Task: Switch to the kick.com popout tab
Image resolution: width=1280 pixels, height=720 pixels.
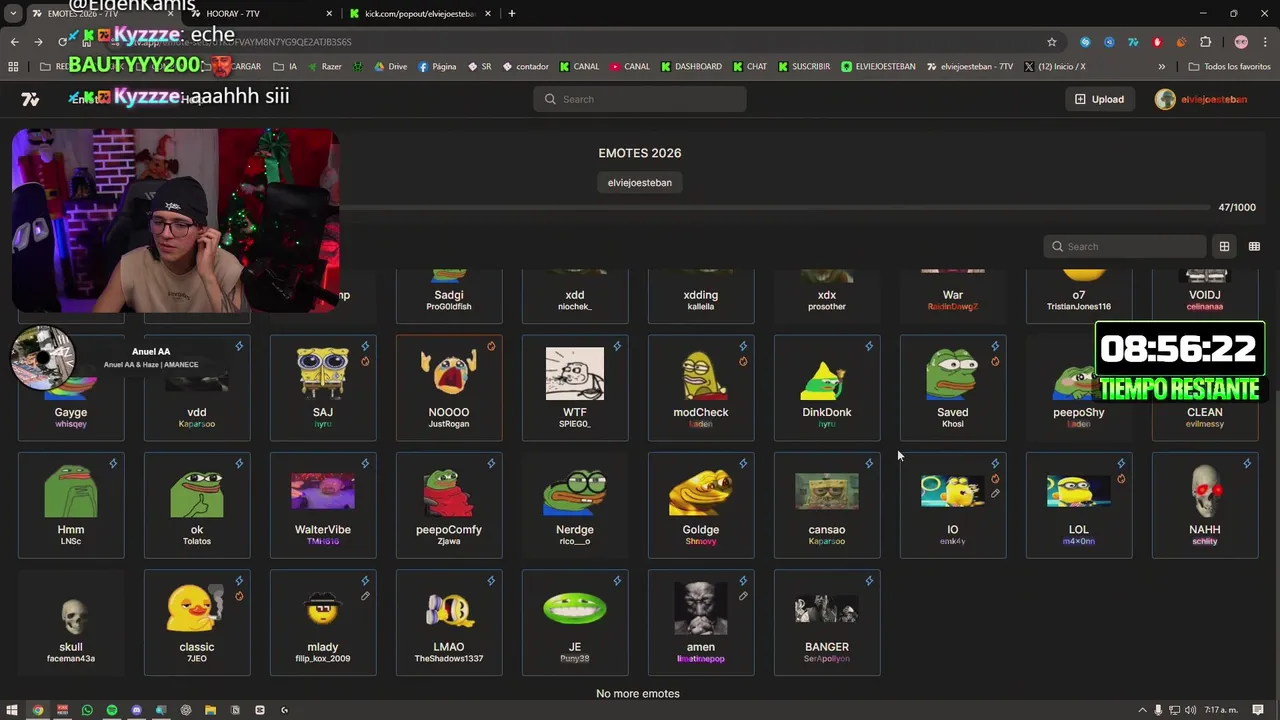Action: coord(420,13)
